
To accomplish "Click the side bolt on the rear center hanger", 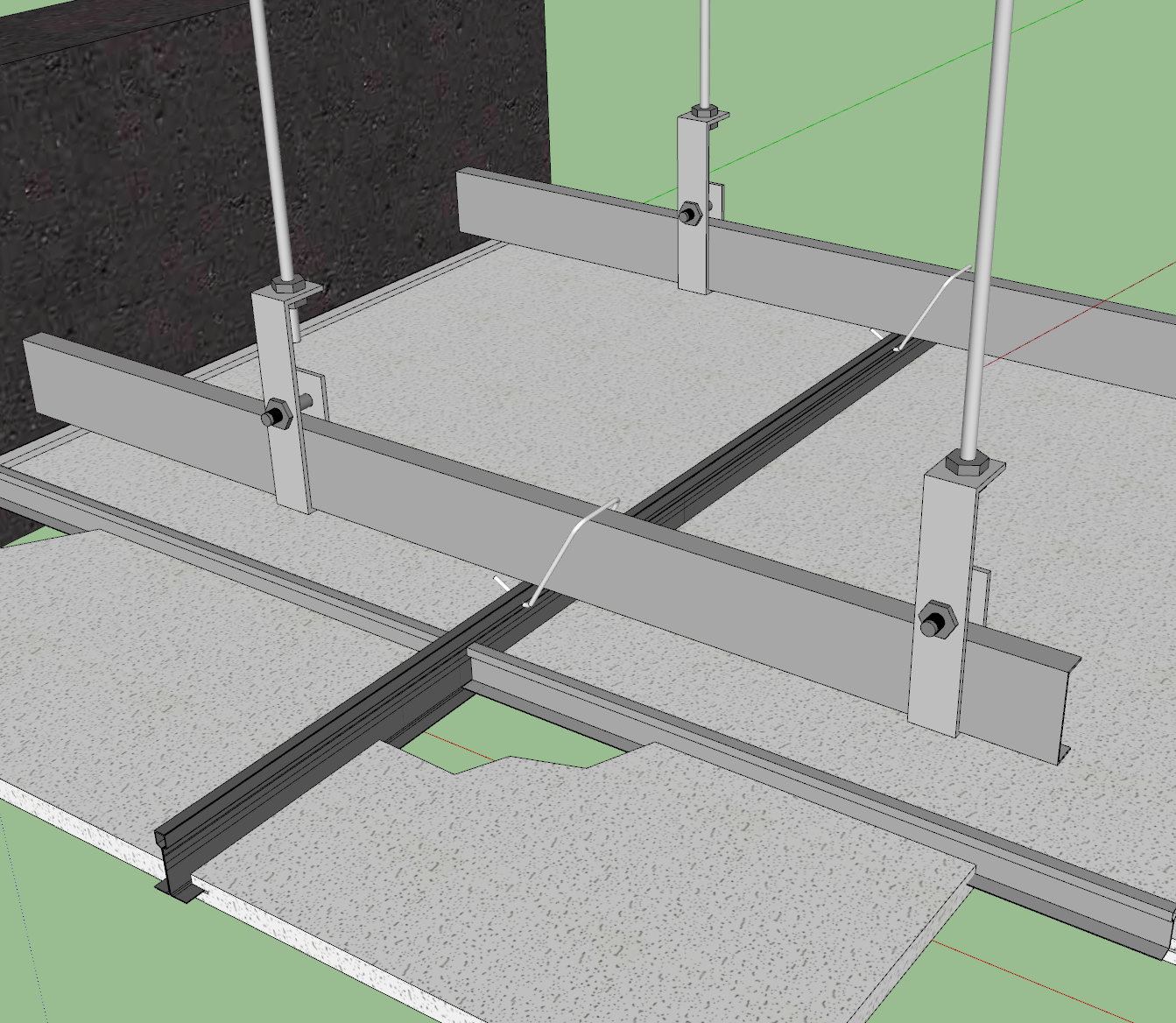I will click(x=689, y=213).
